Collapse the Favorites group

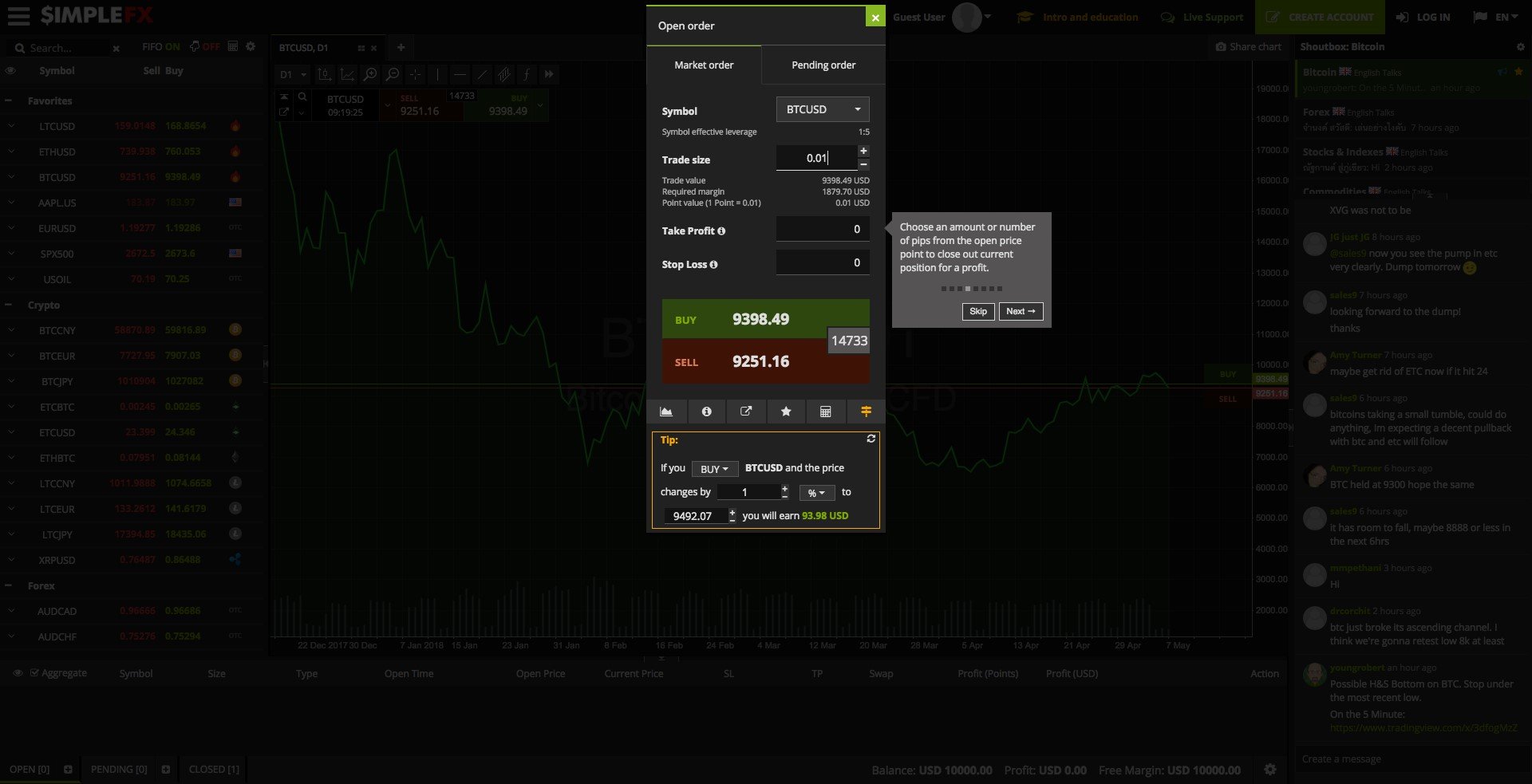click(8, 100)
